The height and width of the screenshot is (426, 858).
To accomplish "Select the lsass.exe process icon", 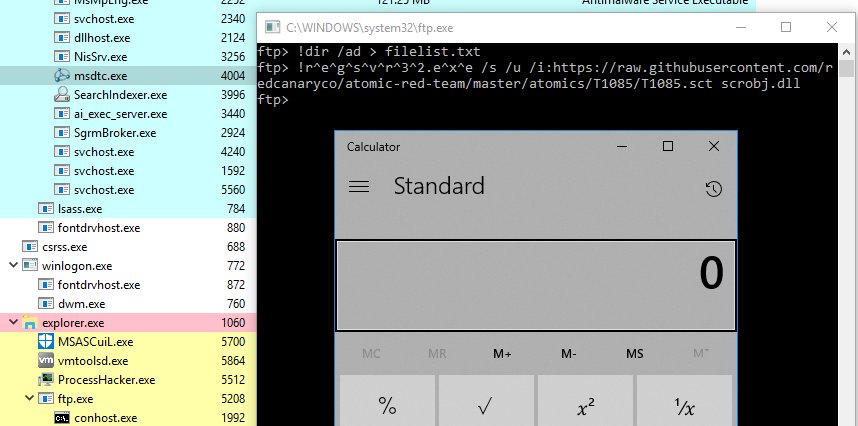I will point(46,209).
